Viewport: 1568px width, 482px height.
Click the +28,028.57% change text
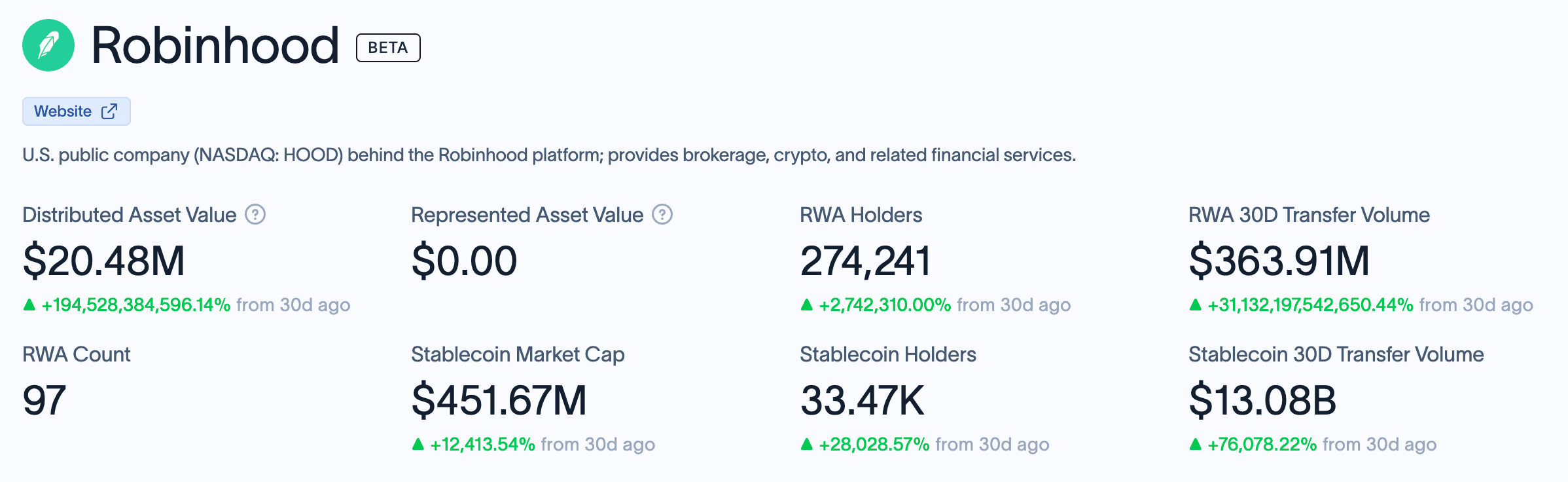pos(874,445)
